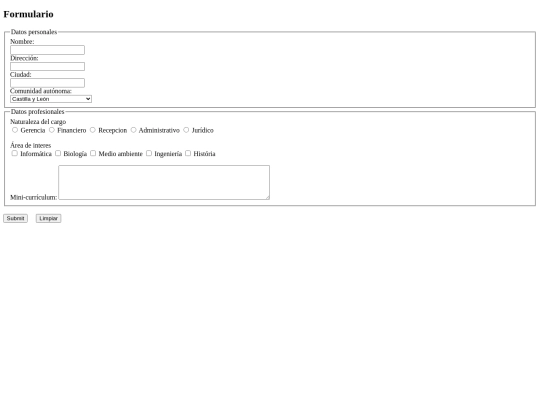Select the Administrativo radio button

tap(133, 130)
